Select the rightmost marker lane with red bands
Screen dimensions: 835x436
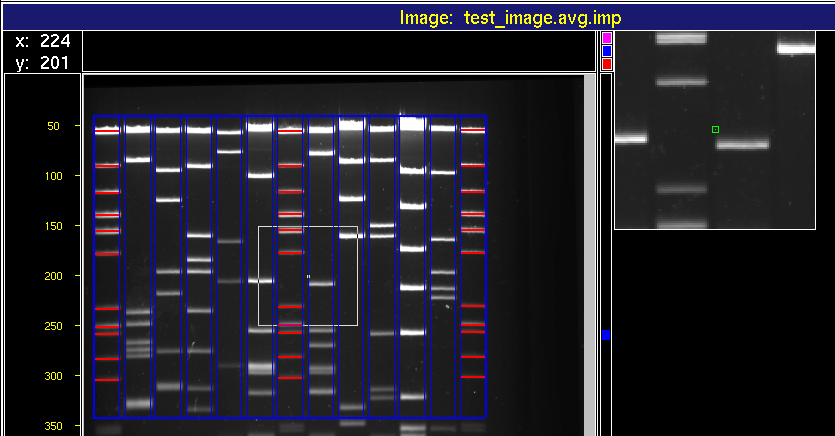click(x=473, y=267)
